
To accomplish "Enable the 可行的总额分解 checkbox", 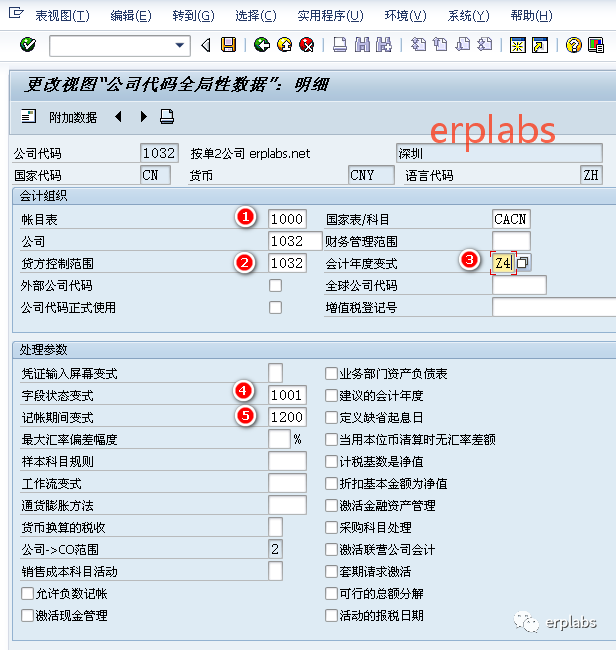I will pyautogui.click(x=331, y=593).
